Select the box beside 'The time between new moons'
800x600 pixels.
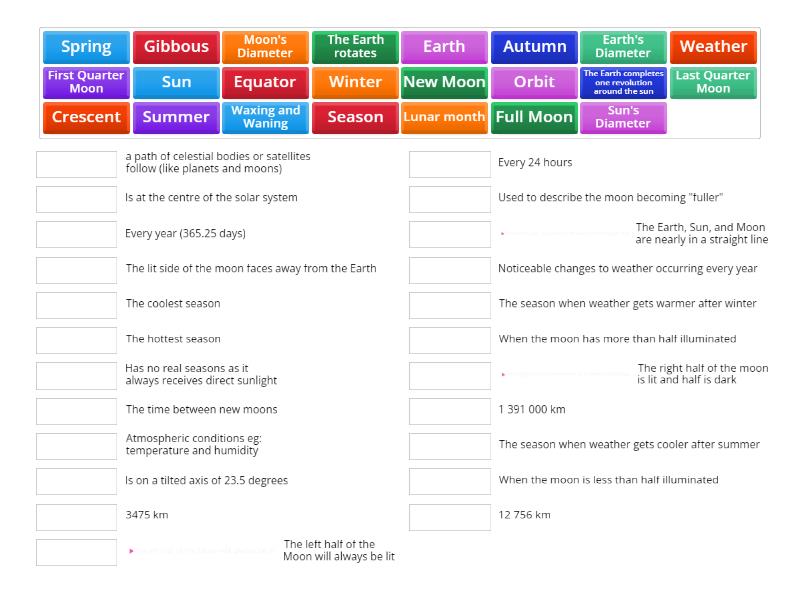coord(77,411)
